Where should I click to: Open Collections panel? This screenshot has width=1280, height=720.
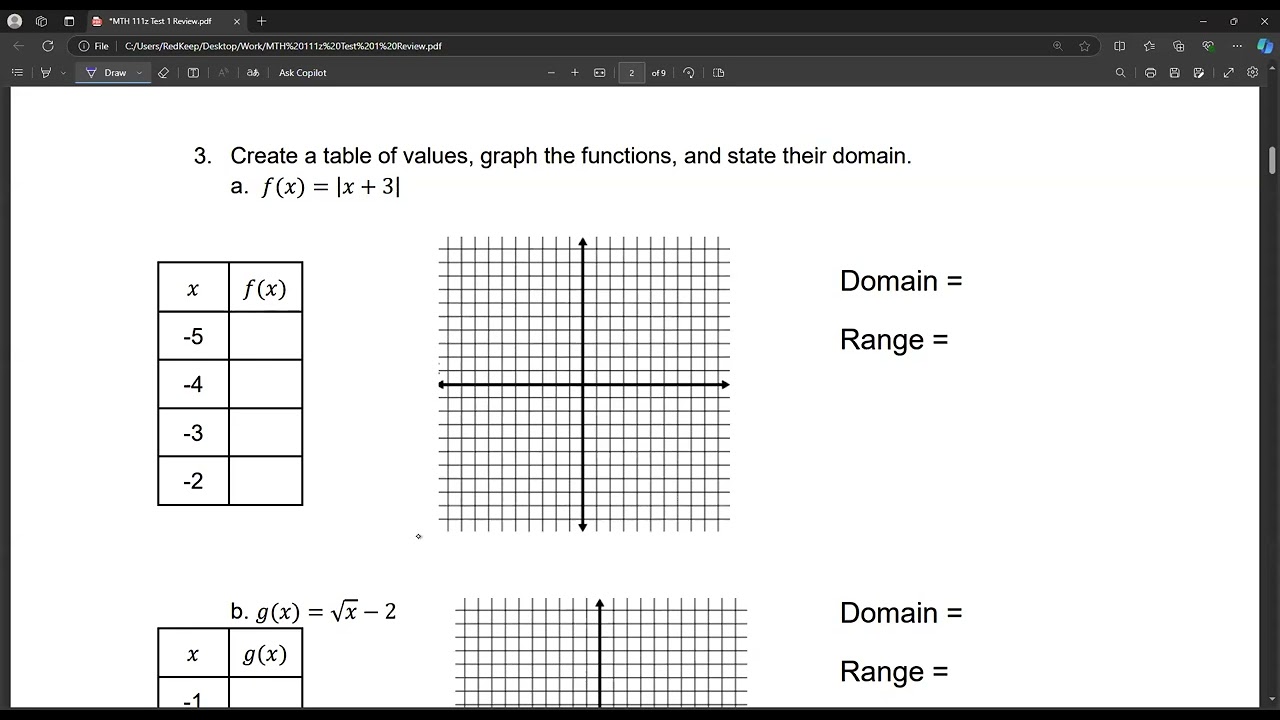[1178, 46]
